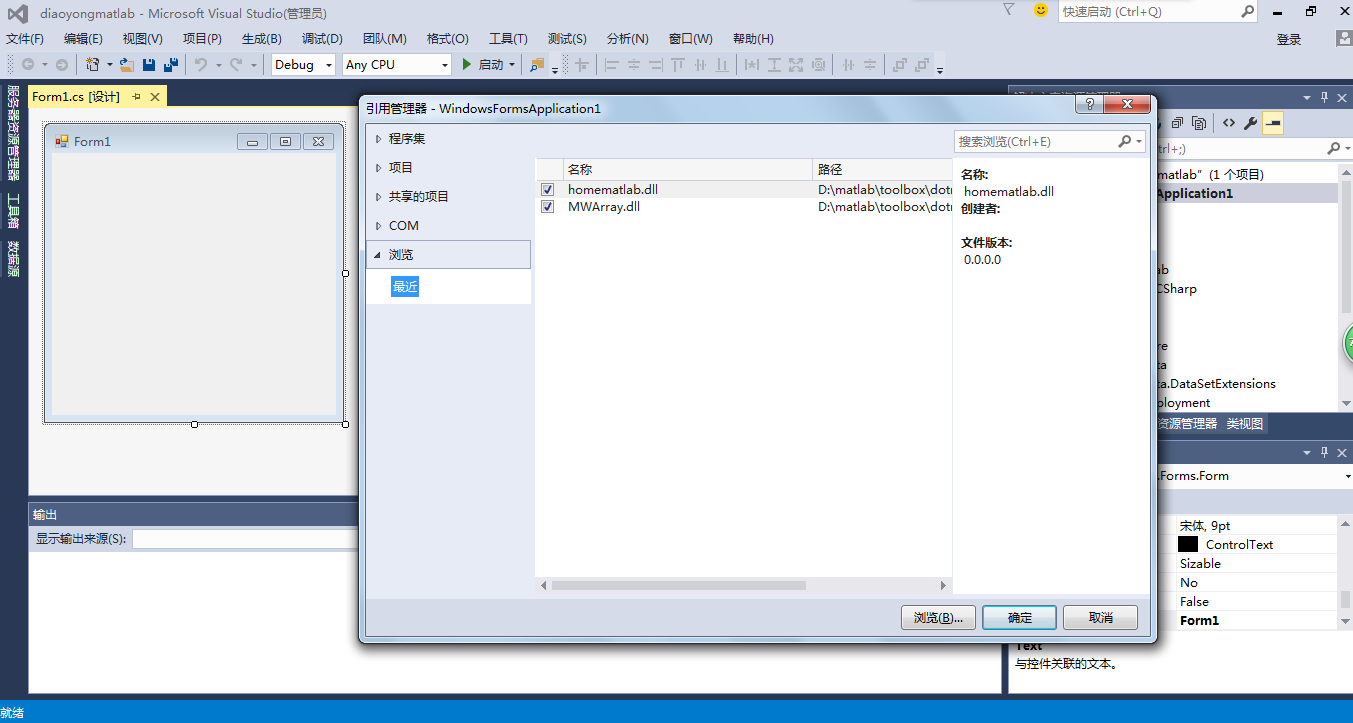
Task: Click the save toolbar icon
Action: pyautogui.click(x=149, y=65)
